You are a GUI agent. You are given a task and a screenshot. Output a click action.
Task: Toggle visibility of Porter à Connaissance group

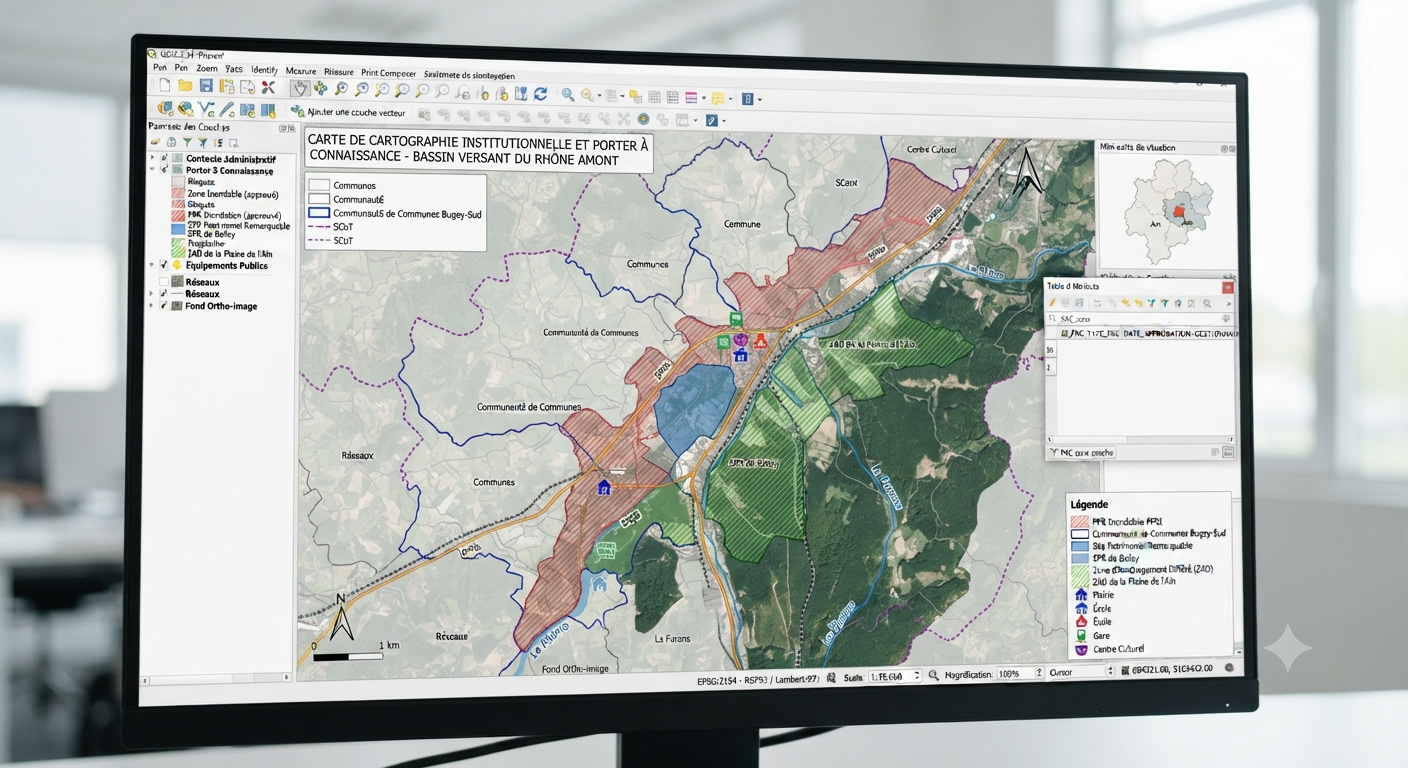pyautogui.click(x=164, y=170)
